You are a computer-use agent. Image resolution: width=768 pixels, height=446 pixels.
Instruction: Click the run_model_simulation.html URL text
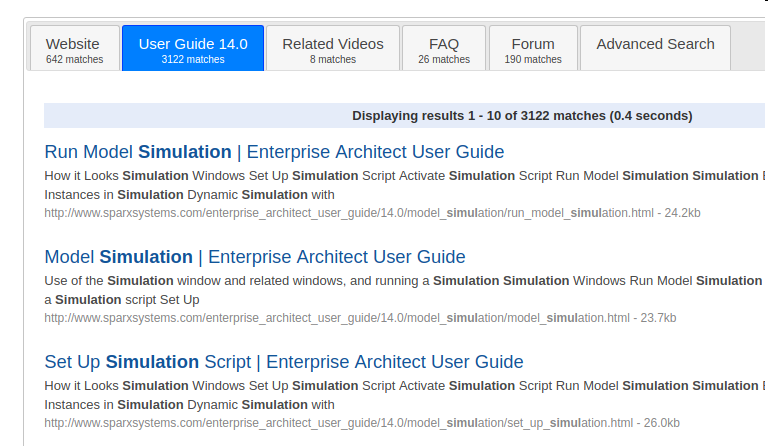(372, 213)
